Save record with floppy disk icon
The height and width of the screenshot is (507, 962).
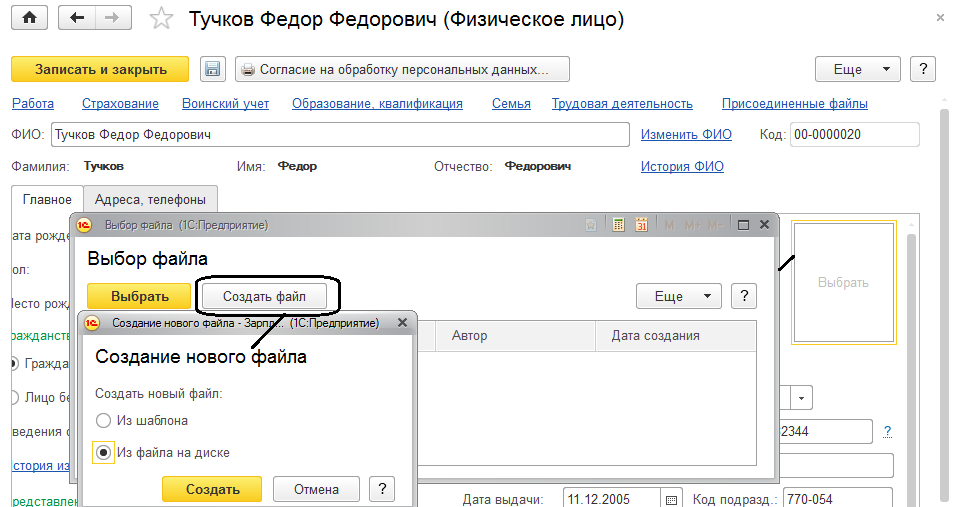tap(212, 69)
